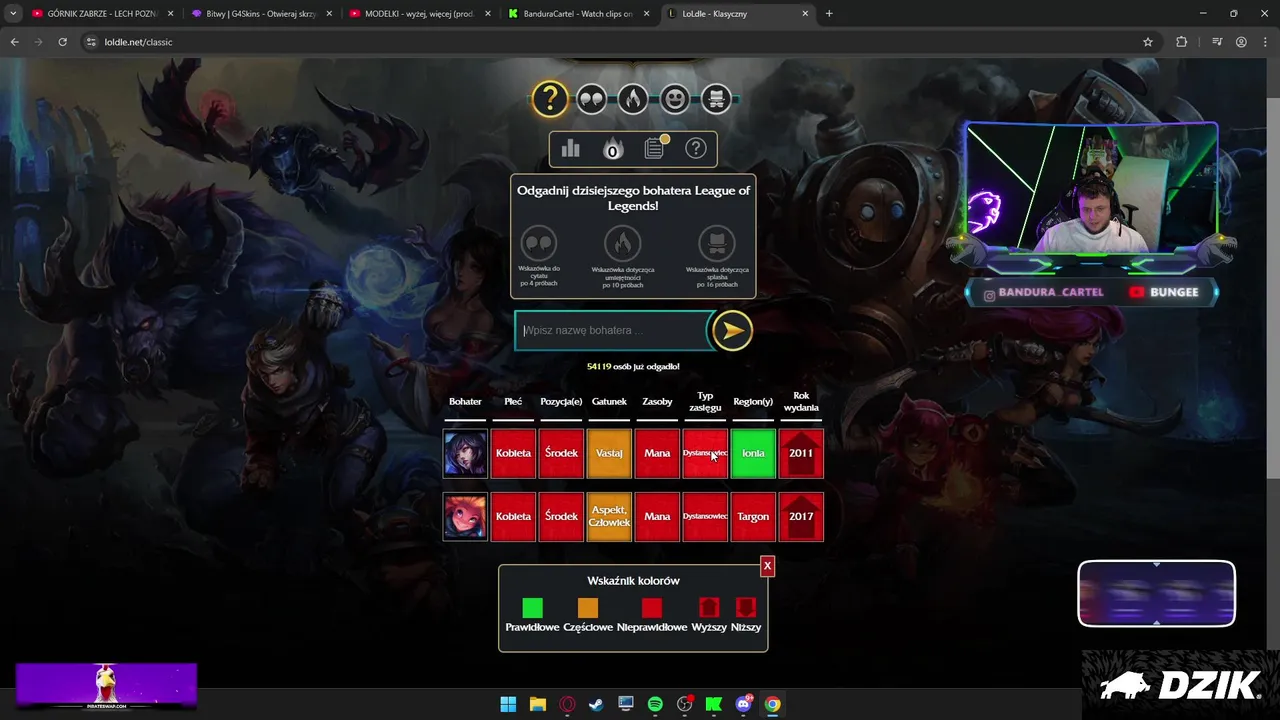Click the splash hint hat icon in the clue box

(x=716, y=243)
